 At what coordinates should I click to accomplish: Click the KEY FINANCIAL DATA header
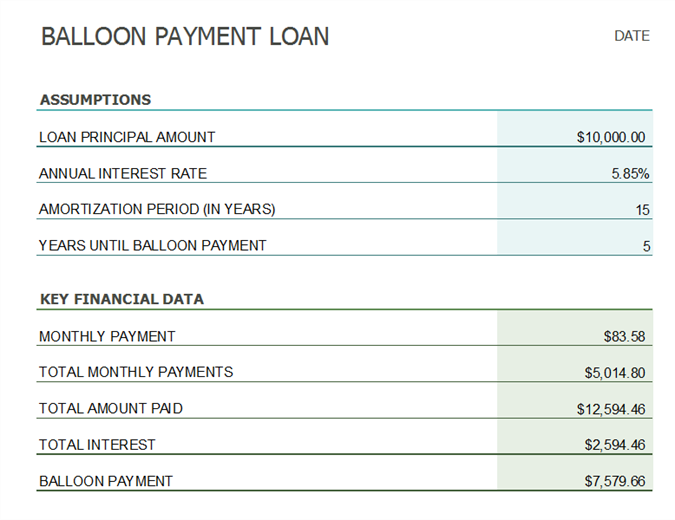pyautogui.click(x=121, y=299)
